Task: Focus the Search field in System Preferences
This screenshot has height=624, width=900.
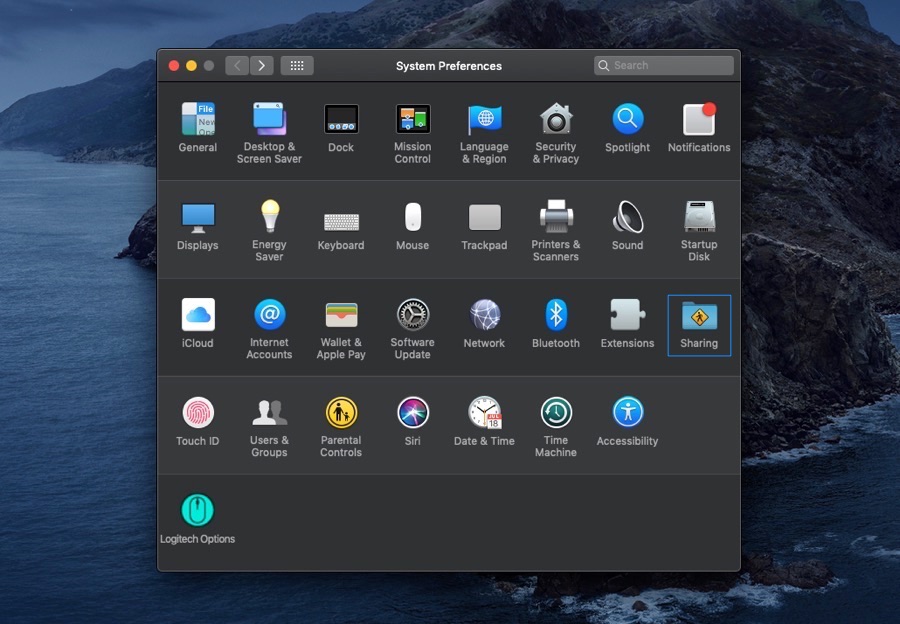Action: tap(664, 65)
